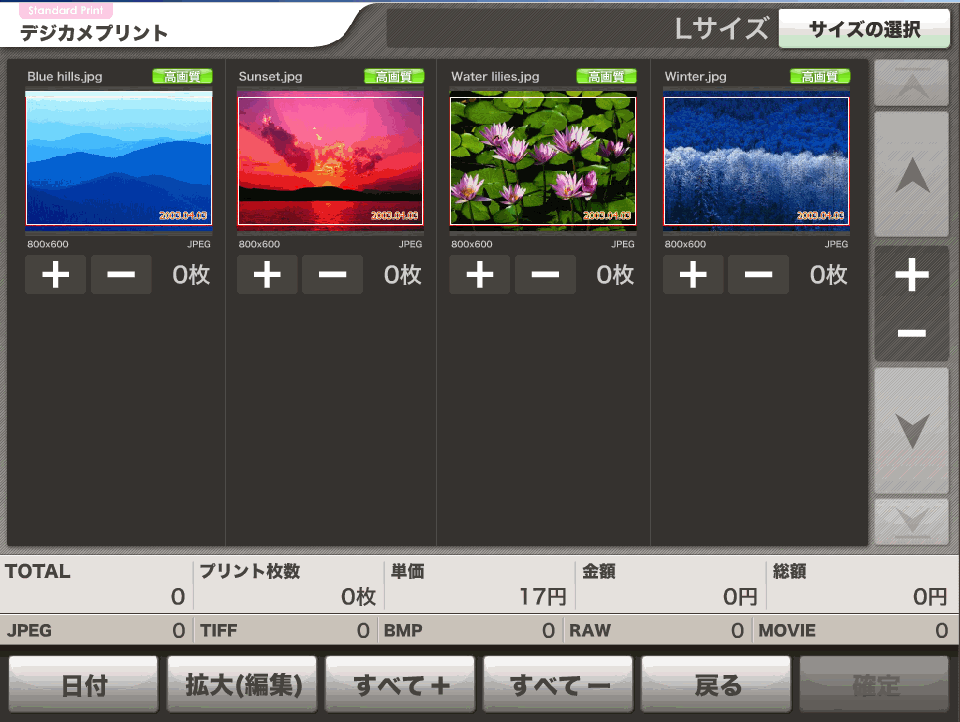Click large plus icon in right sidebar
960x722 pixels.
click(911, 276)
